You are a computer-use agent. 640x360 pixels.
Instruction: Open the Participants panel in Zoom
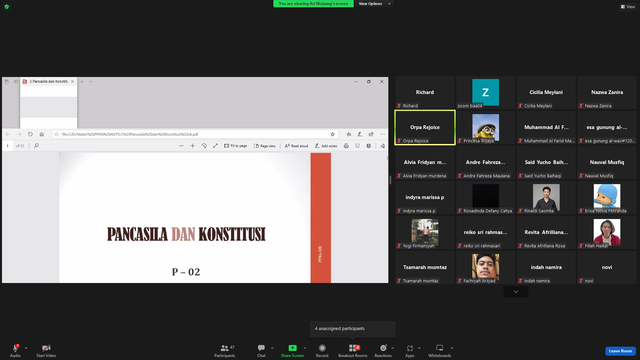tap(224, 351)
